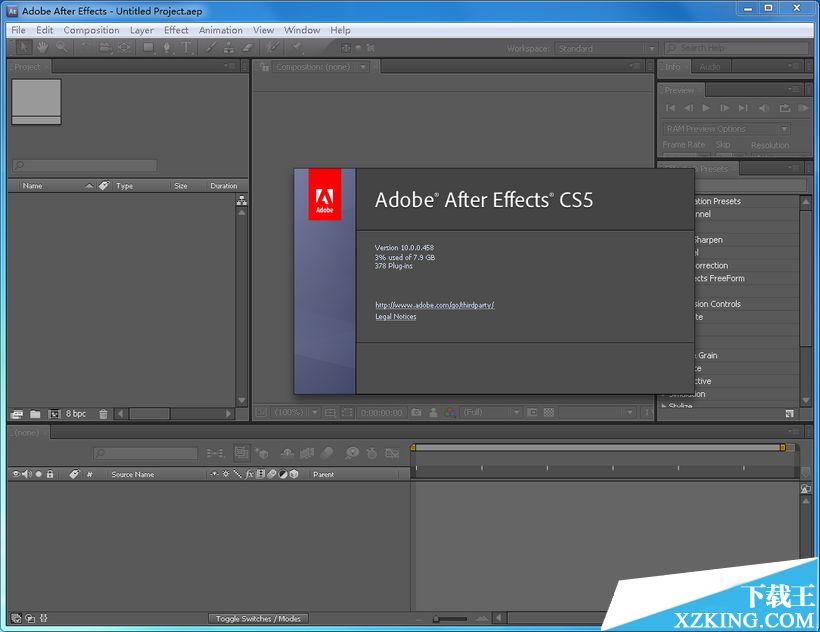The height and width of the screenshot is (632, 820).
Task: Open the Preview panel options menu
Action: click(x=794, y=89)
